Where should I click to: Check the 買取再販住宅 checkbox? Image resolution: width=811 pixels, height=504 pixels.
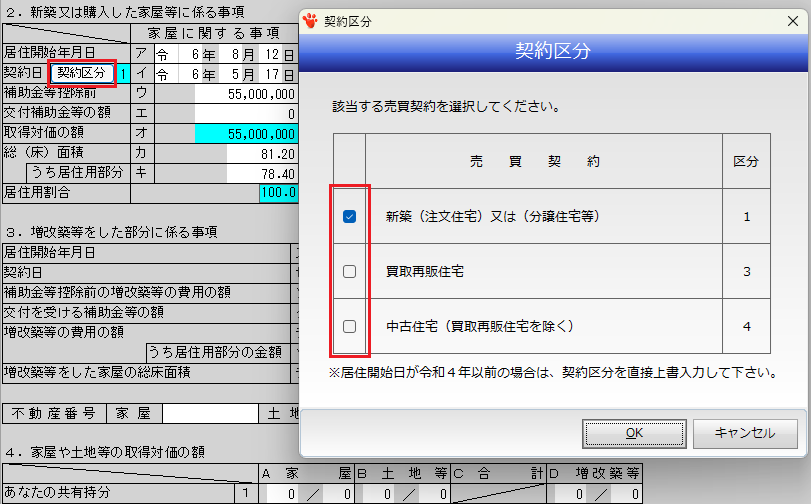click(x=350, y=271)
